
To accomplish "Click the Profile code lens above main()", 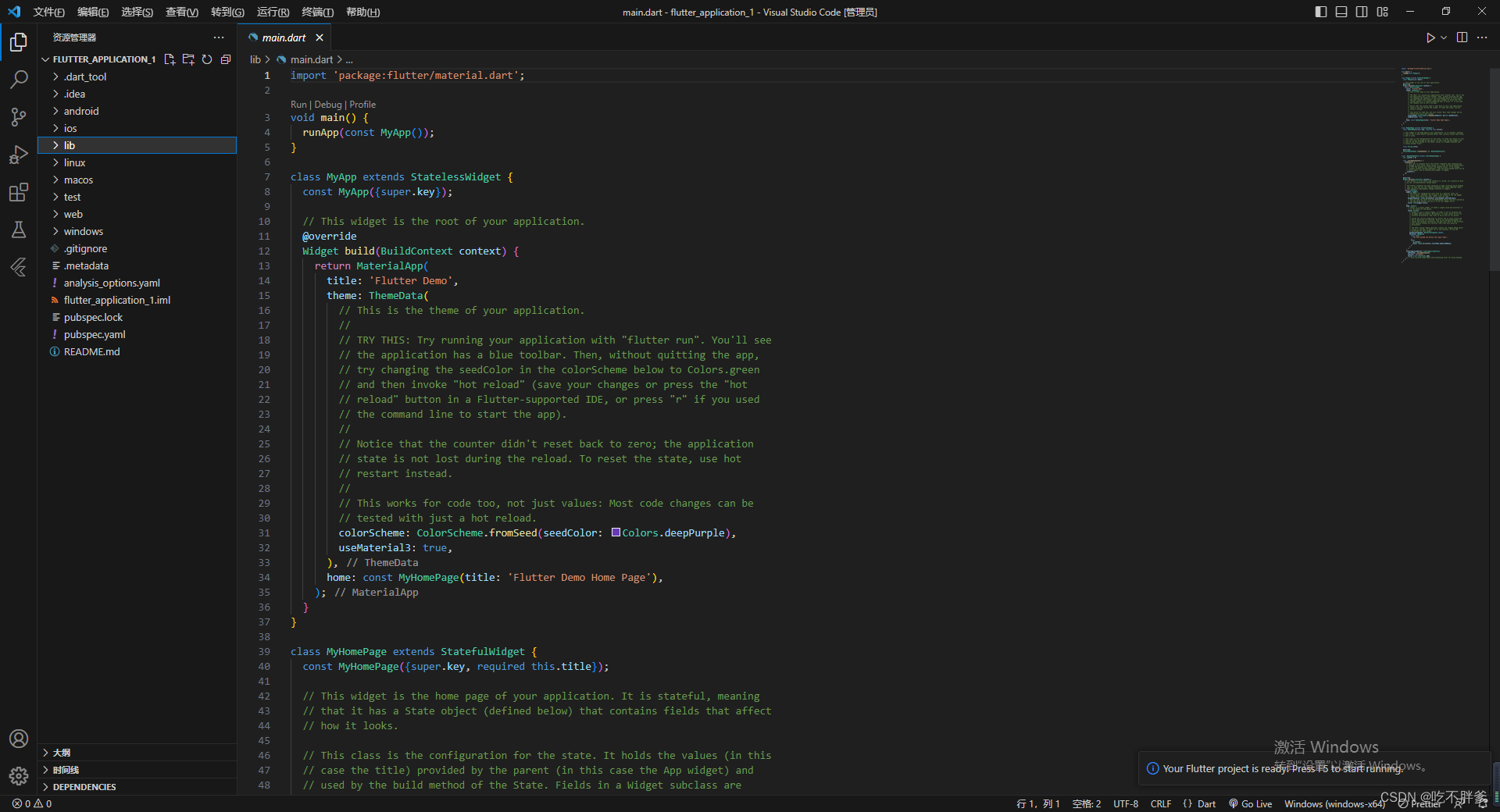I will [362, 105].
